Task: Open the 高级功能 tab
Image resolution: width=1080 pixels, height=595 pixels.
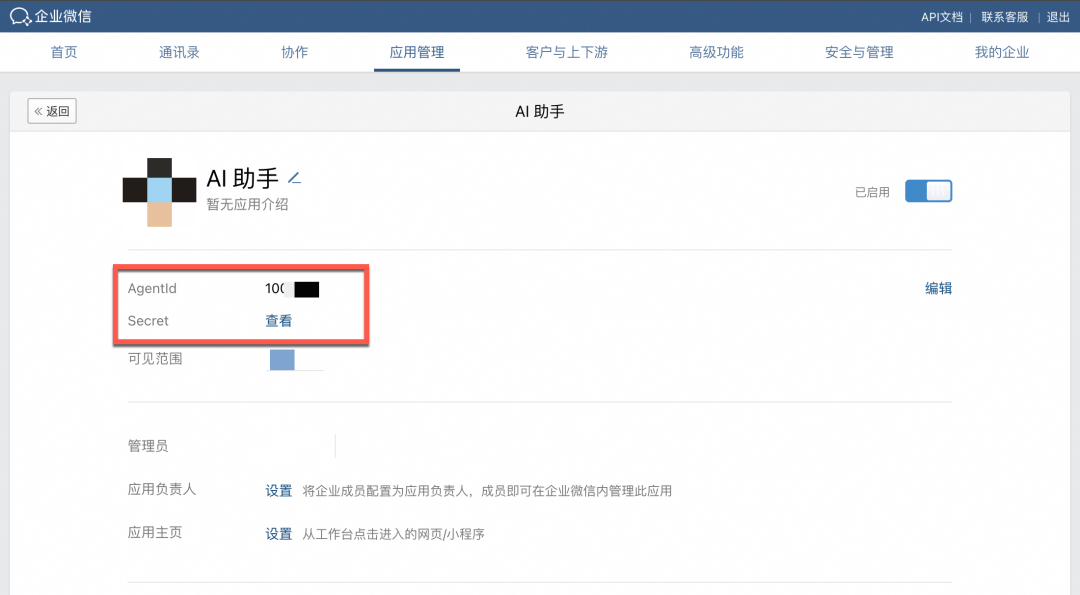Action: 716,52
